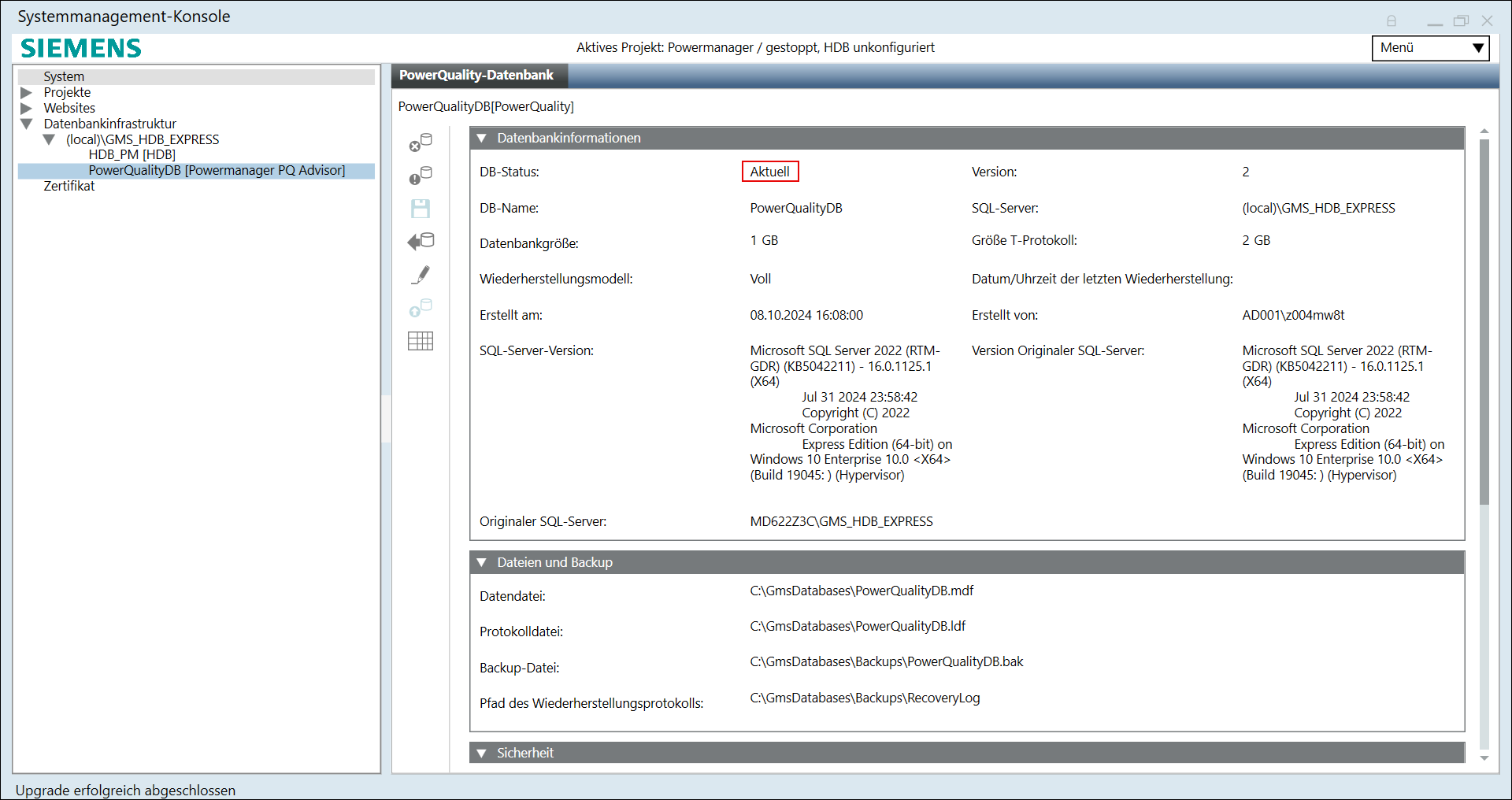The image size is (1512, 800).
Task: Click the pencil edit icon
Action: coord(421,275)
